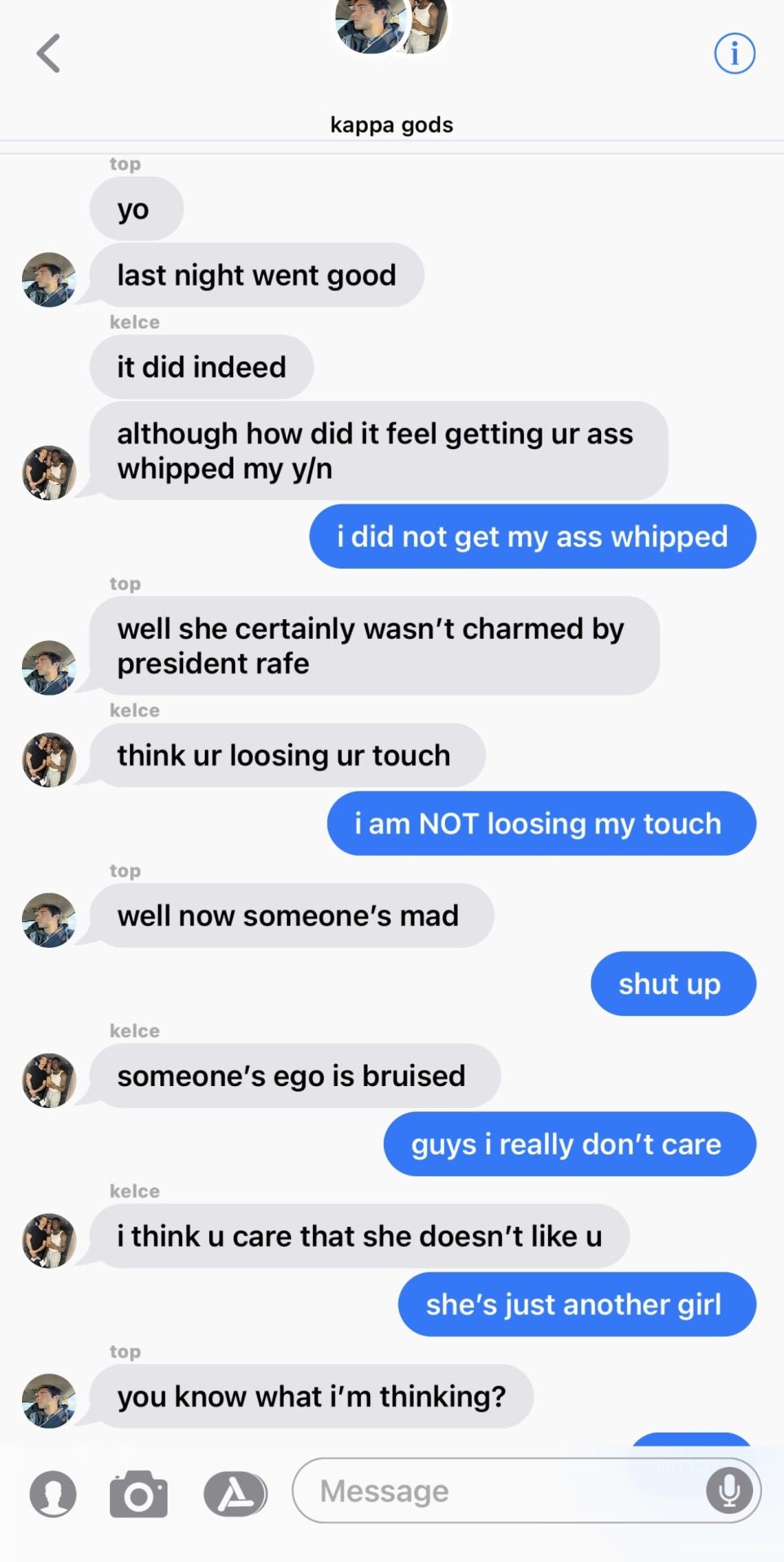Tap the 'she's just another girl' bubble
This screenshot has height=1562, width=784.
[577, 1304]
